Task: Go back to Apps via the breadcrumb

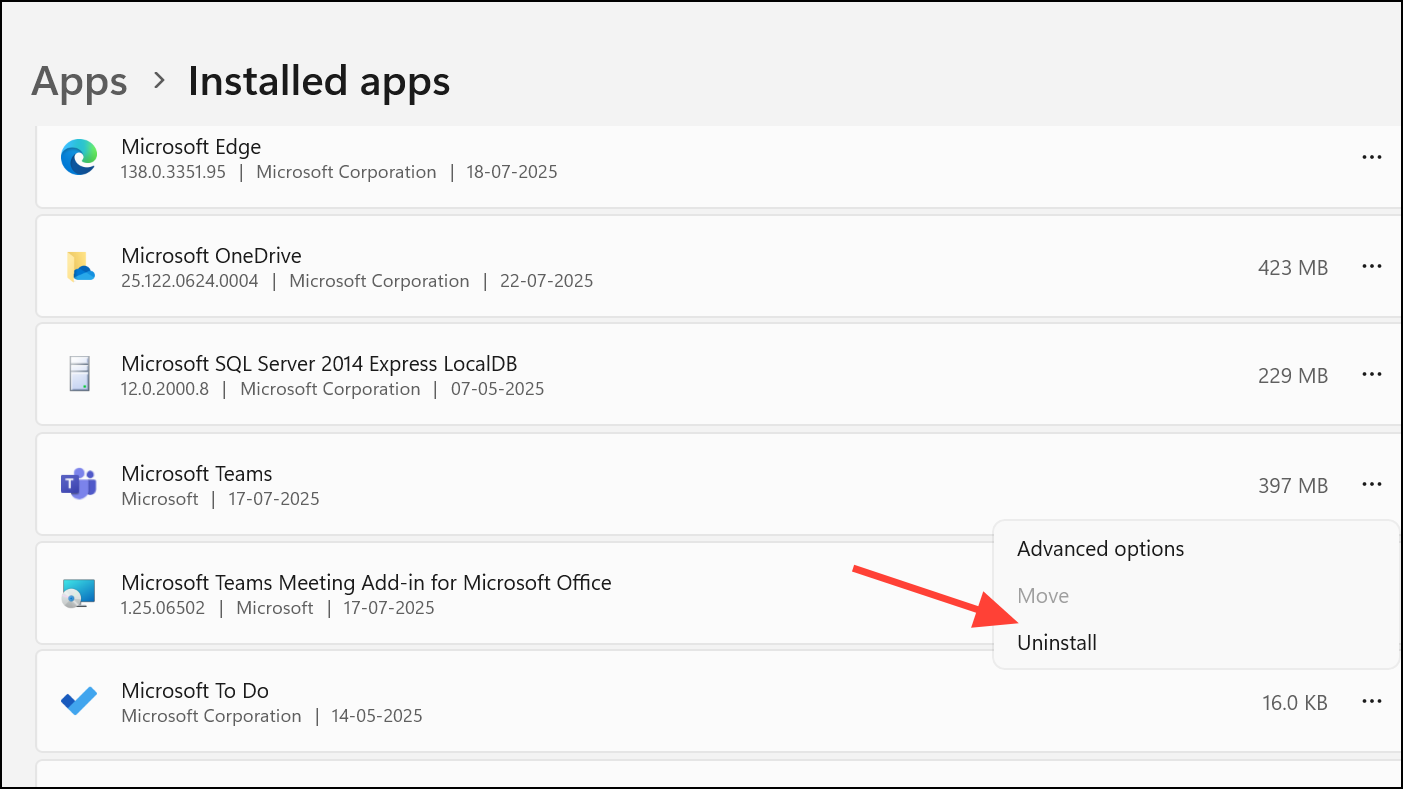Action: tap(79, 81)
